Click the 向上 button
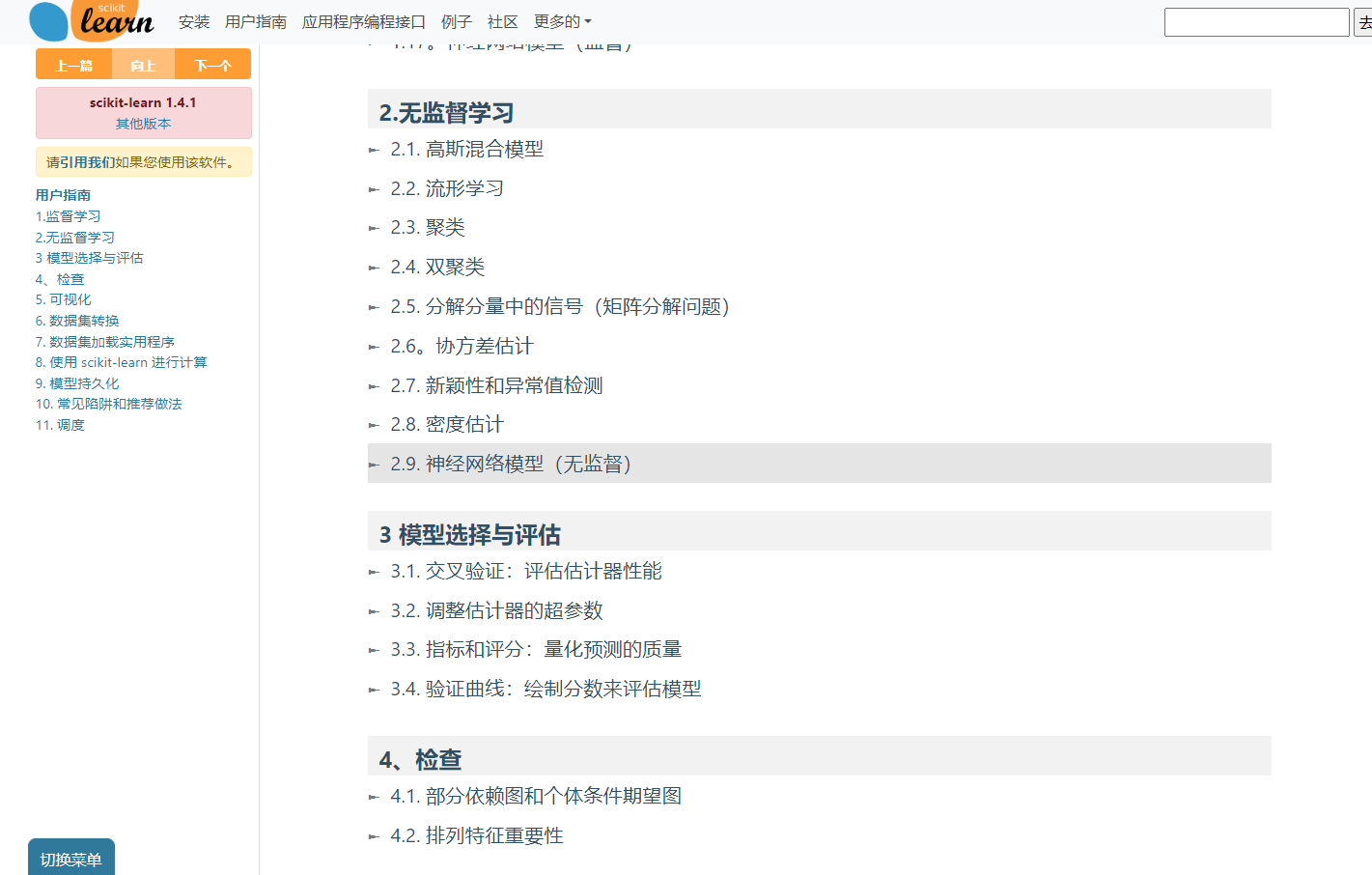The width and height of the screenshot is (1372, 875). (x=144, y=65)
